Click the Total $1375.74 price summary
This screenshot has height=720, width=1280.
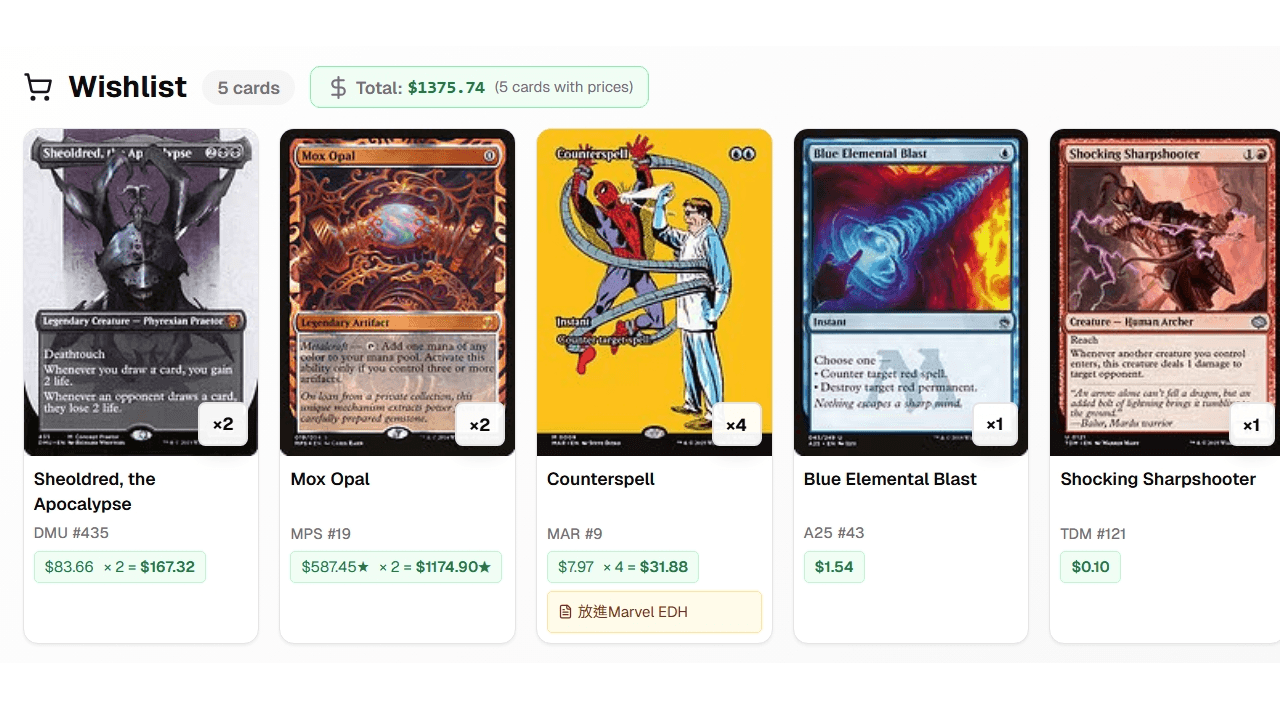point(479,87)
